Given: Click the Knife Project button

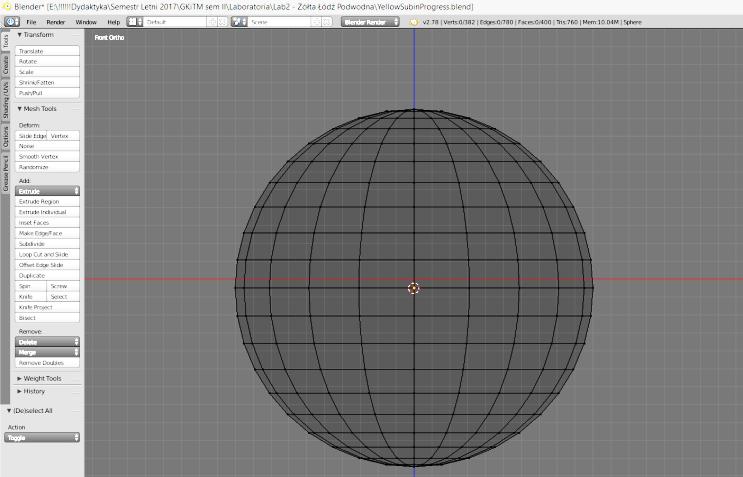Looking at the screenshot, I should pyautogui.click(x=47, y=307).
